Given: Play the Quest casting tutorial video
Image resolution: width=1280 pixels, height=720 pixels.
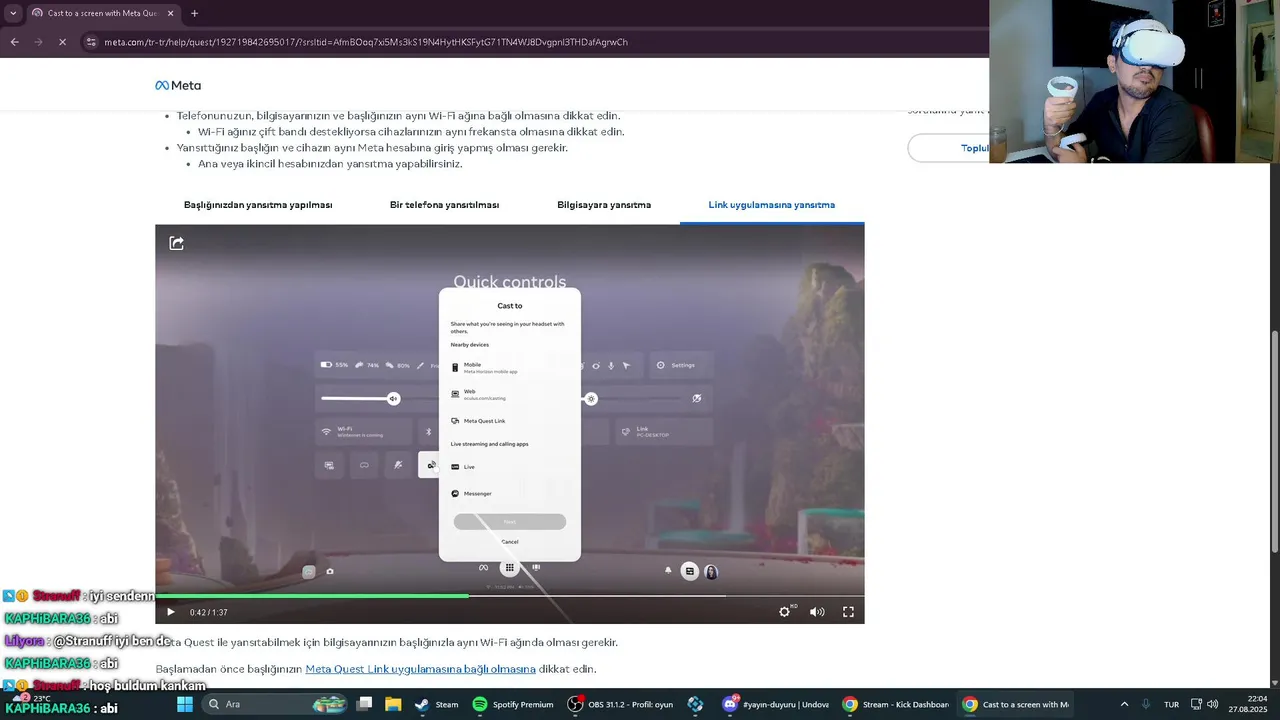Looking at the screenshot, I should (170, 612).
